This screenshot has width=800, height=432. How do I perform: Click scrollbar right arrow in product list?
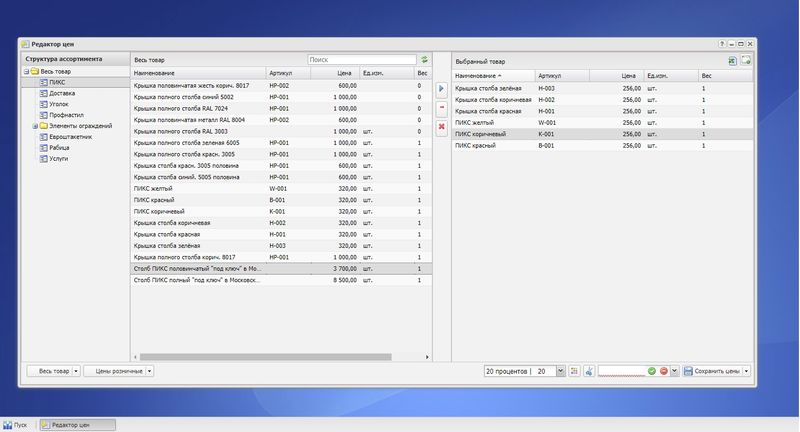(427, 357)
